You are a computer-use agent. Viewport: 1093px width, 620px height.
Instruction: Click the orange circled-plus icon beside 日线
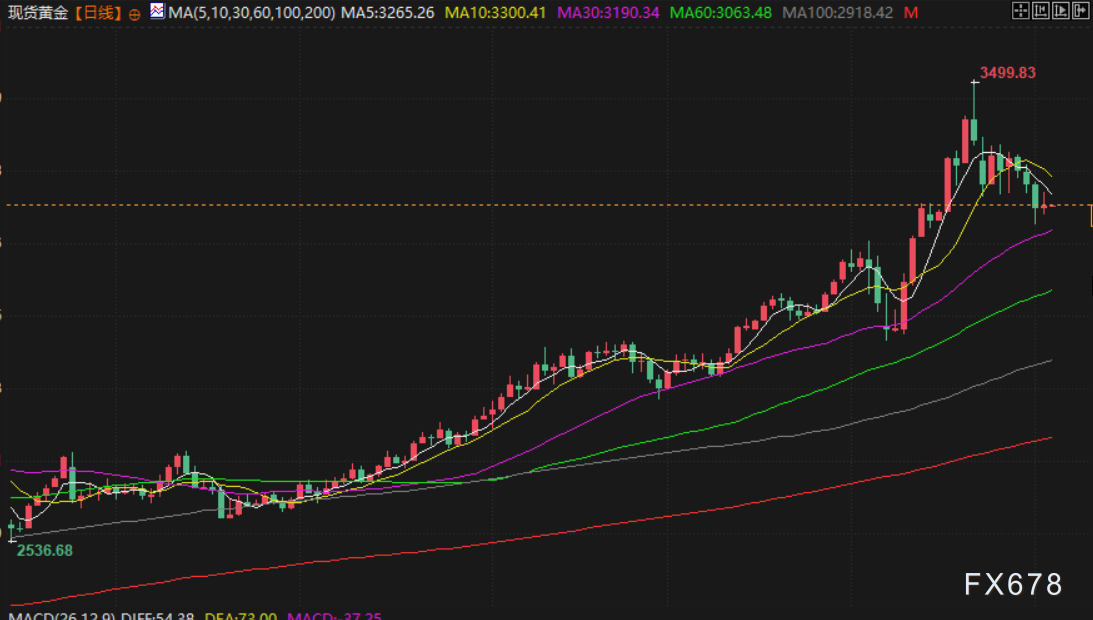135,13
